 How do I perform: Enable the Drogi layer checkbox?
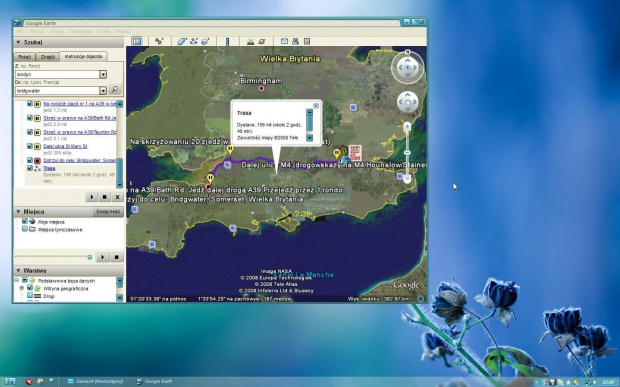30,296
